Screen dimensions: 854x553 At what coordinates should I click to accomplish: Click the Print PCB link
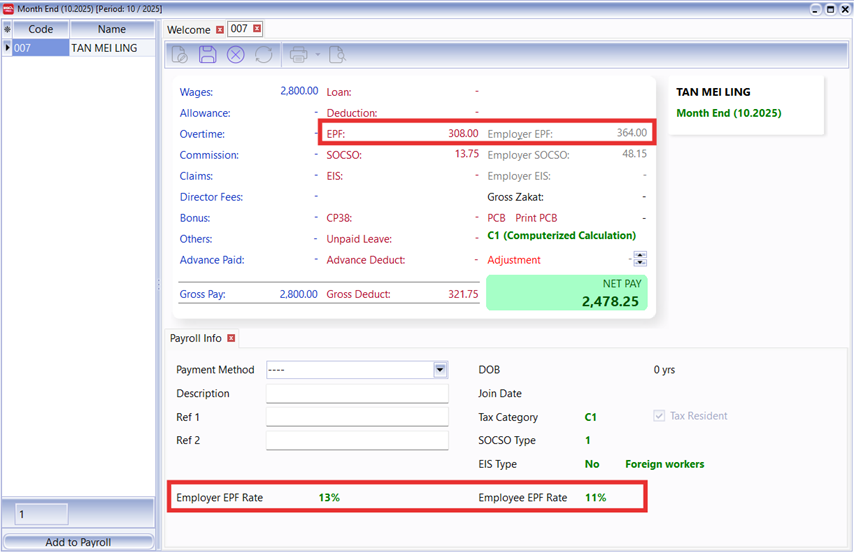pyautogui.click(x=536, y=218)
